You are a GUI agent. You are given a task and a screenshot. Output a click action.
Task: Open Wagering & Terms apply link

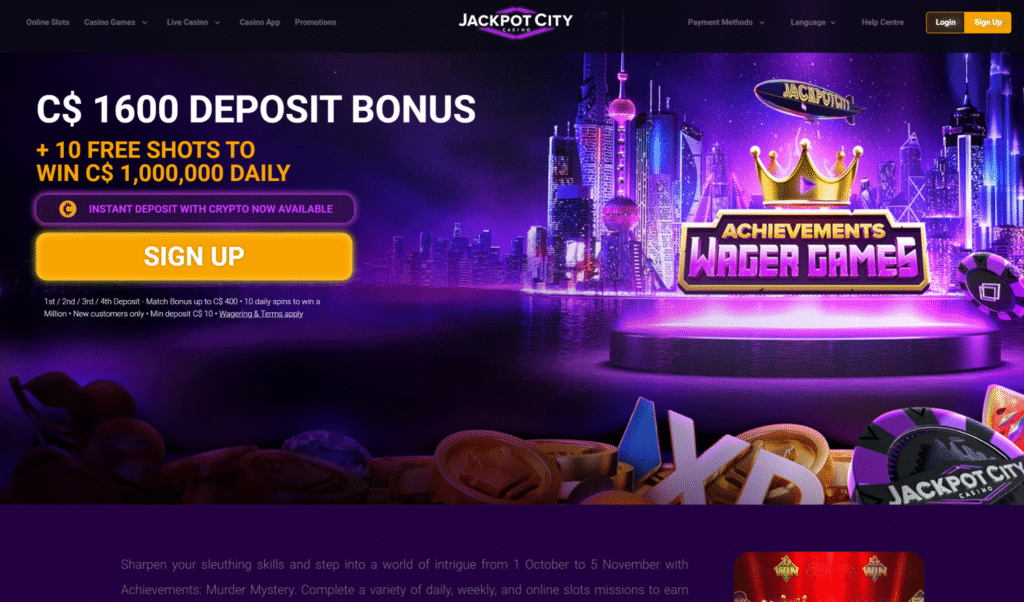pos(261,314)
